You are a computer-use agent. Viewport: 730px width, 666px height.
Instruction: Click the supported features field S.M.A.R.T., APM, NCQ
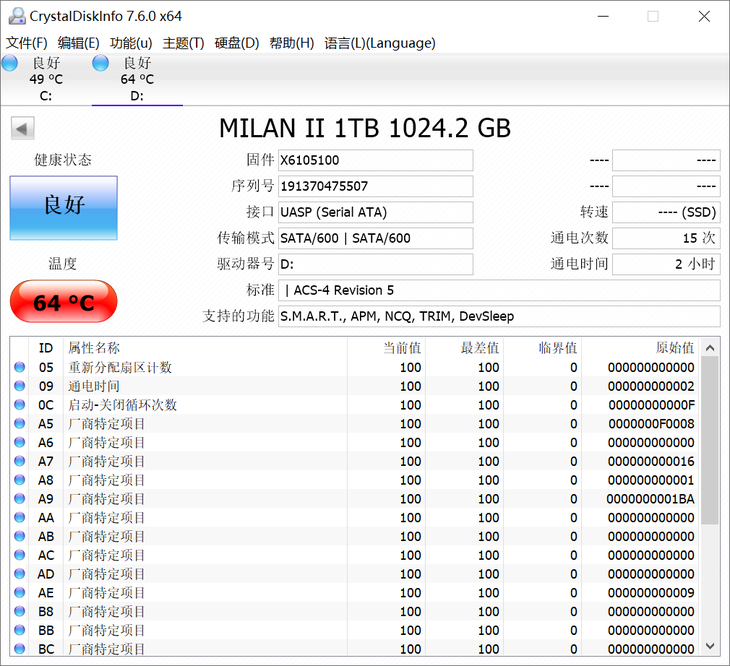click(x=499, y=316)
